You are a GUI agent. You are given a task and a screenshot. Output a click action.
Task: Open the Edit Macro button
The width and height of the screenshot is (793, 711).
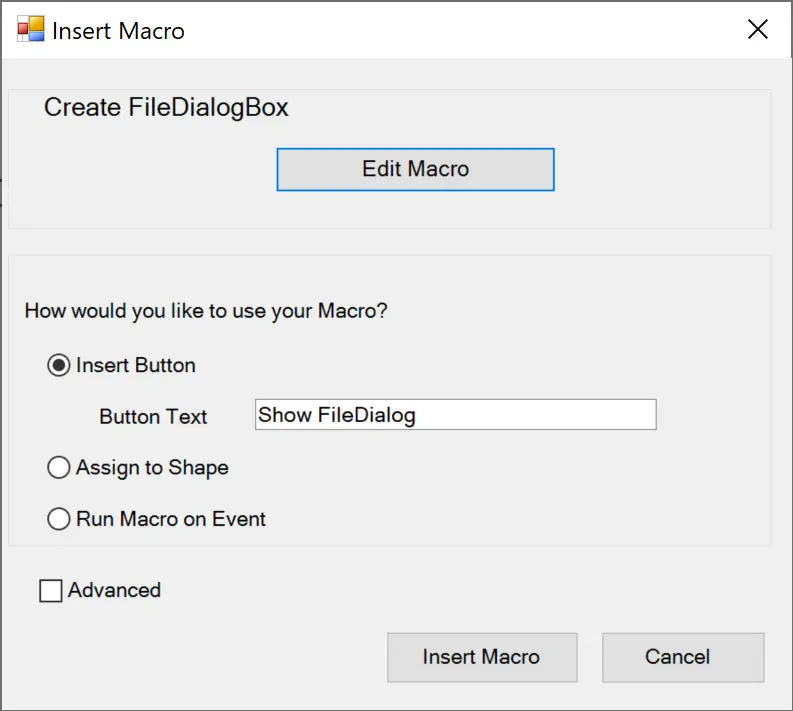415,169
